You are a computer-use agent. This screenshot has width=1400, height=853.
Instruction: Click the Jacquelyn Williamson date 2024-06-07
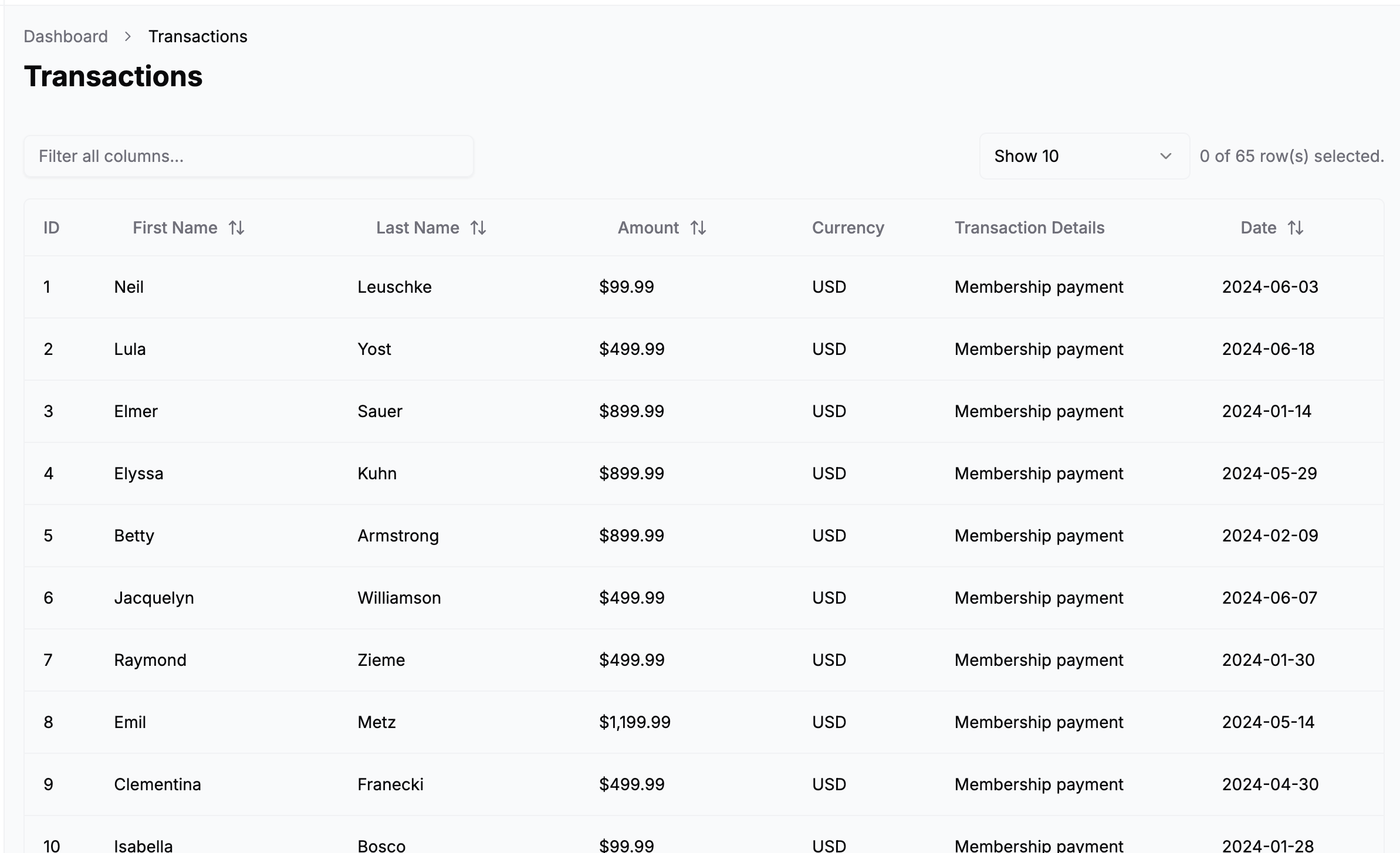pyautogui.click(x=1269, y=598)
